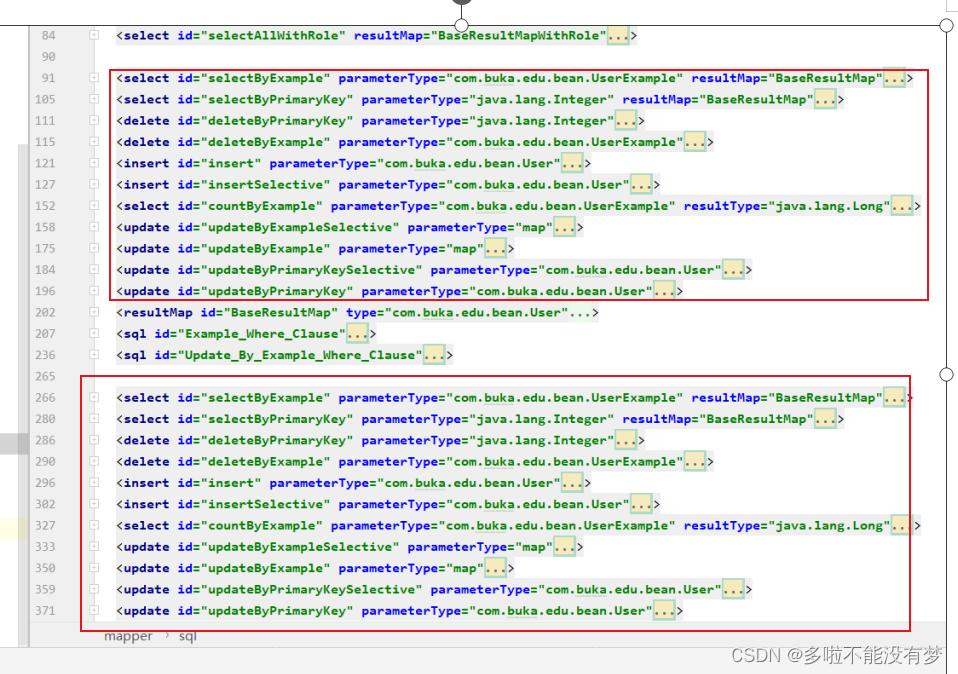Viewport: 958px width, 674px height.
Task: Click the expand icon at line 327
Action: (x=92, y=525)
